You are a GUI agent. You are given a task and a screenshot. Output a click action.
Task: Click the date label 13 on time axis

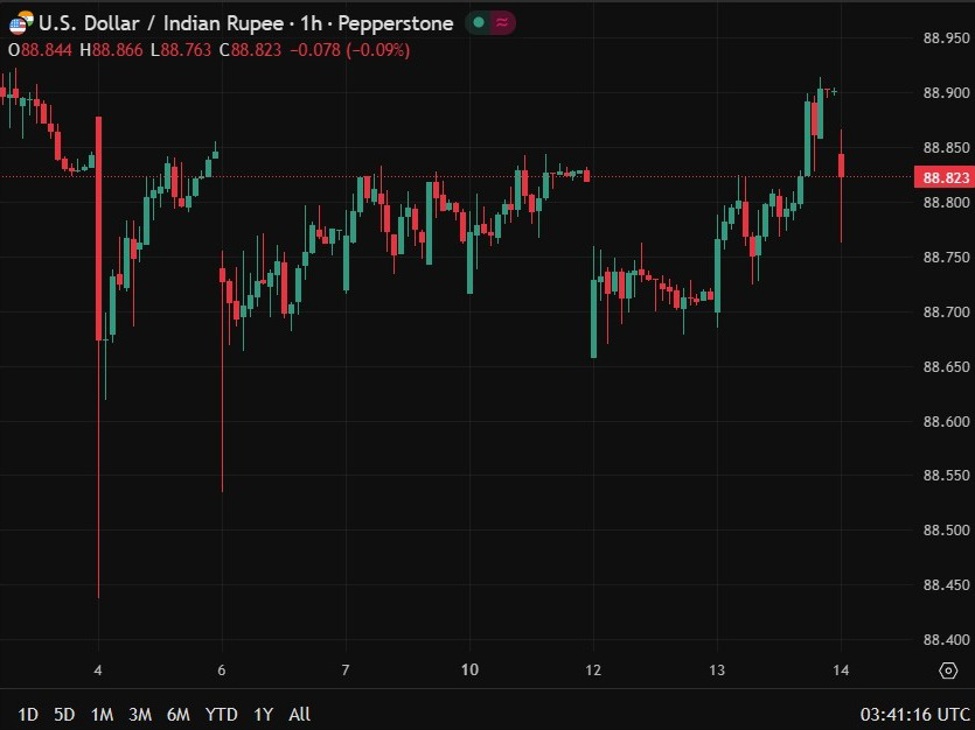717,670
